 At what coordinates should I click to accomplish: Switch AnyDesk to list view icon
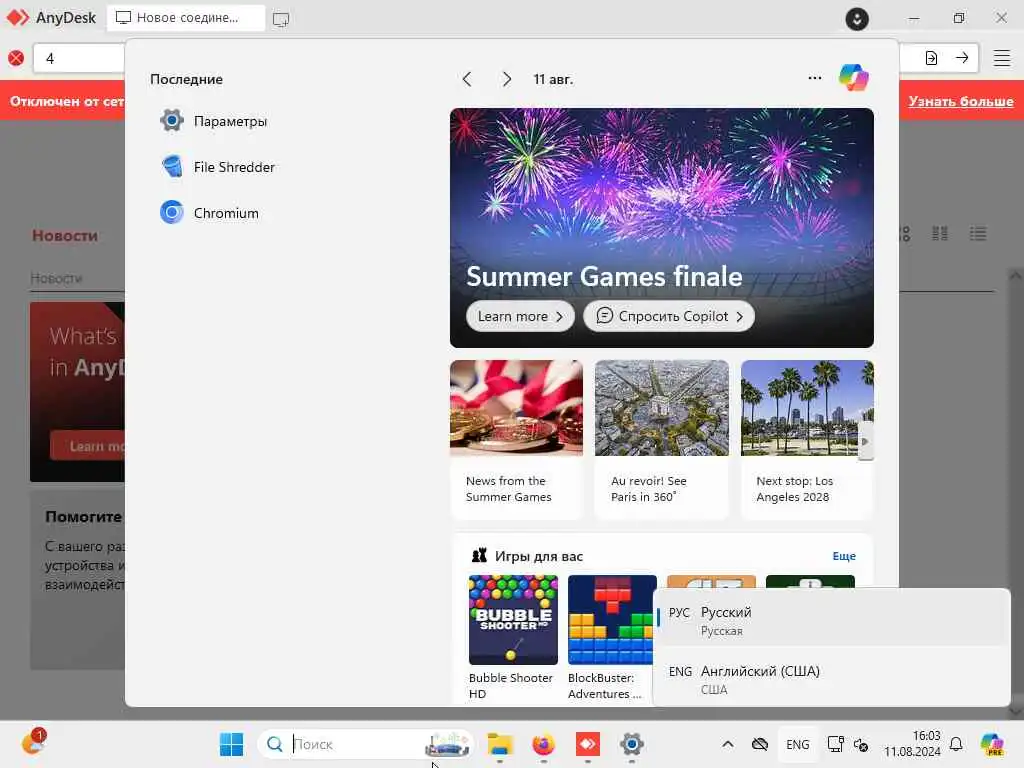click(978, 233)
